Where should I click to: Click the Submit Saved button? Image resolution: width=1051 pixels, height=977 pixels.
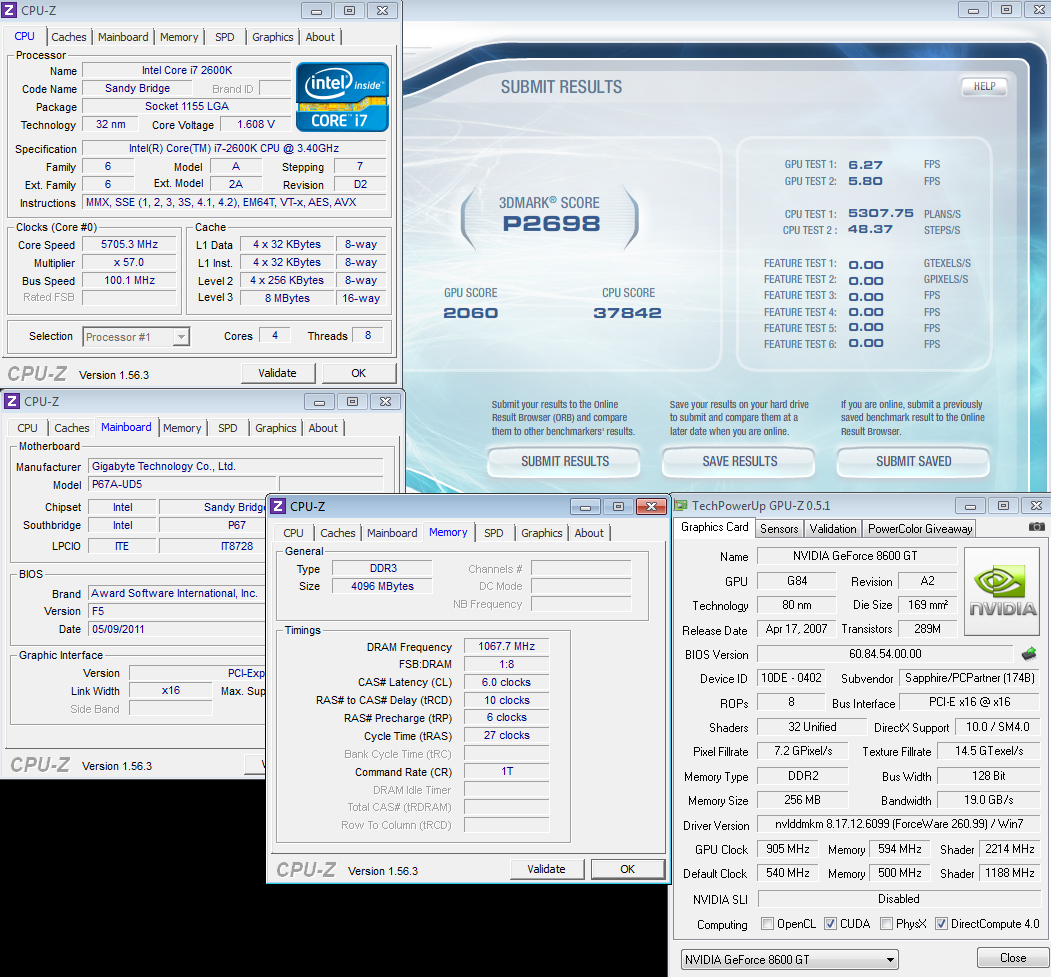913,461
